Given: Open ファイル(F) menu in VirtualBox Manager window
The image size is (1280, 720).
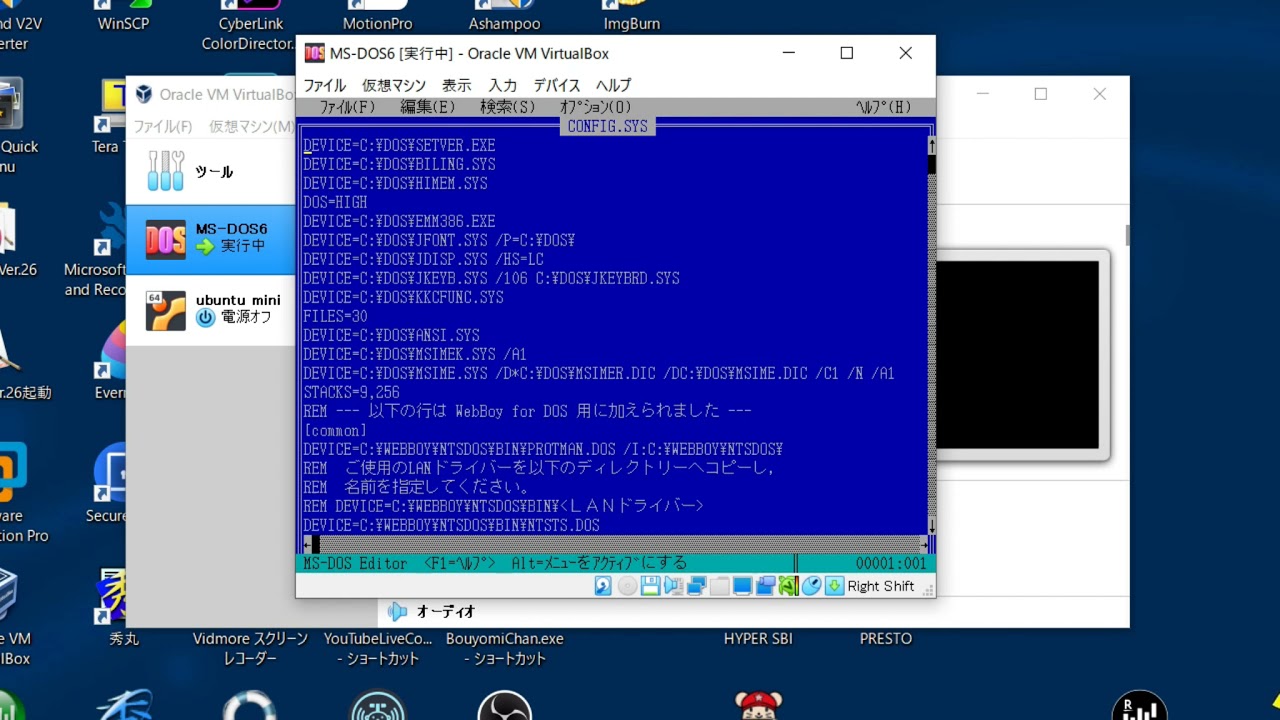Looking at the screenshot, I should tap(163, 127).
